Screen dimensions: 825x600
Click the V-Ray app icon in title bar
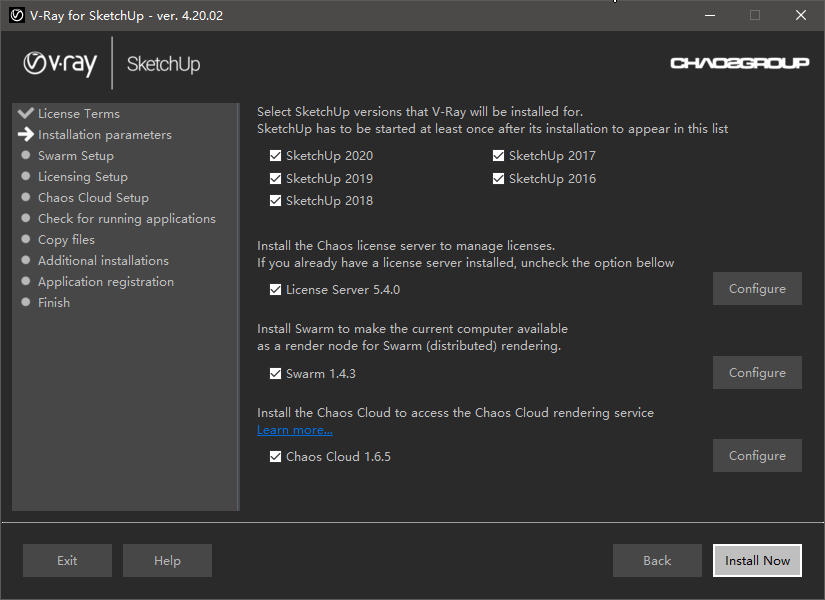(17, 15)
